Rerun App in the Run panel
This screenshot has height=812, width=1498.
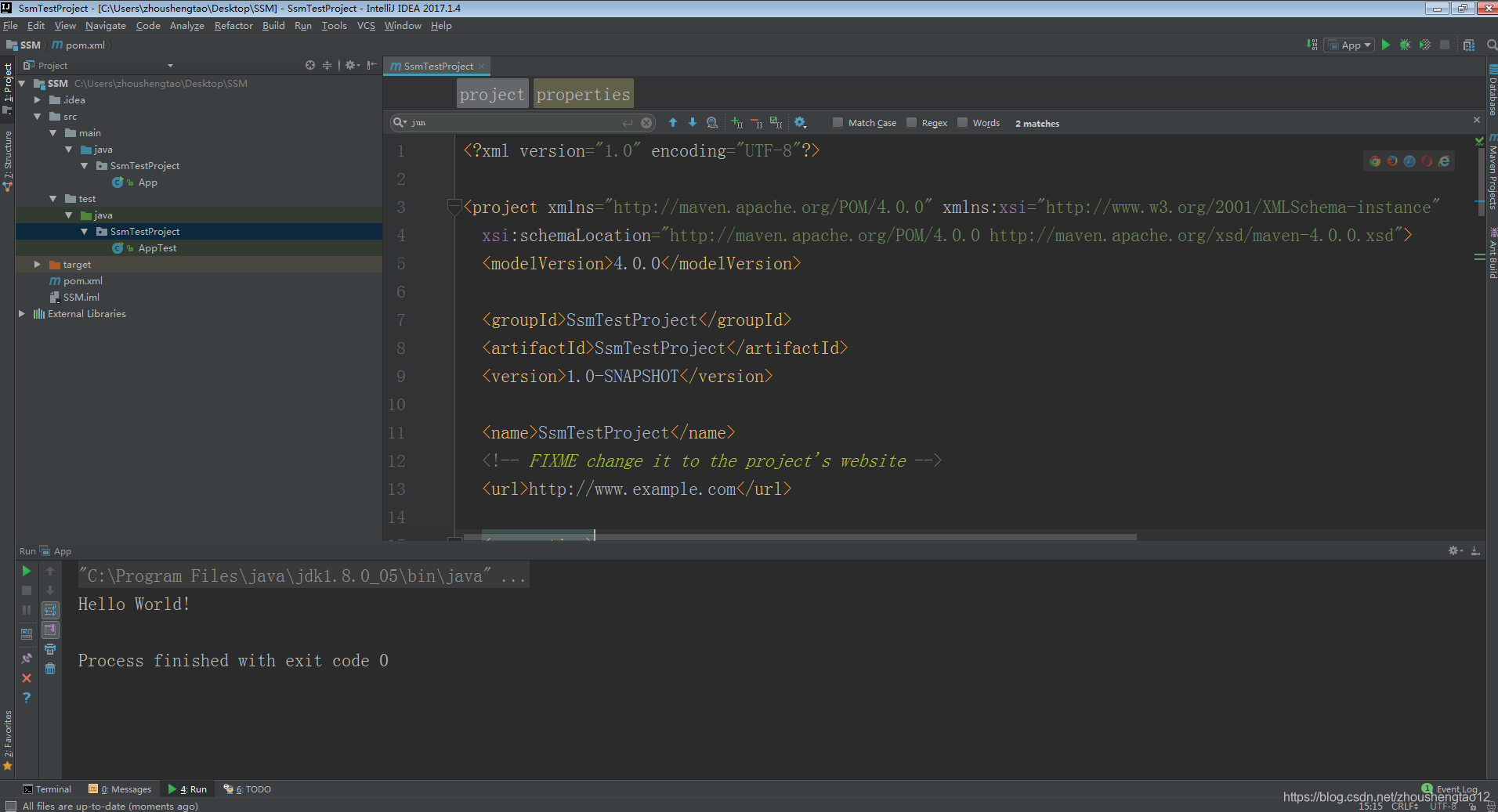27,571
